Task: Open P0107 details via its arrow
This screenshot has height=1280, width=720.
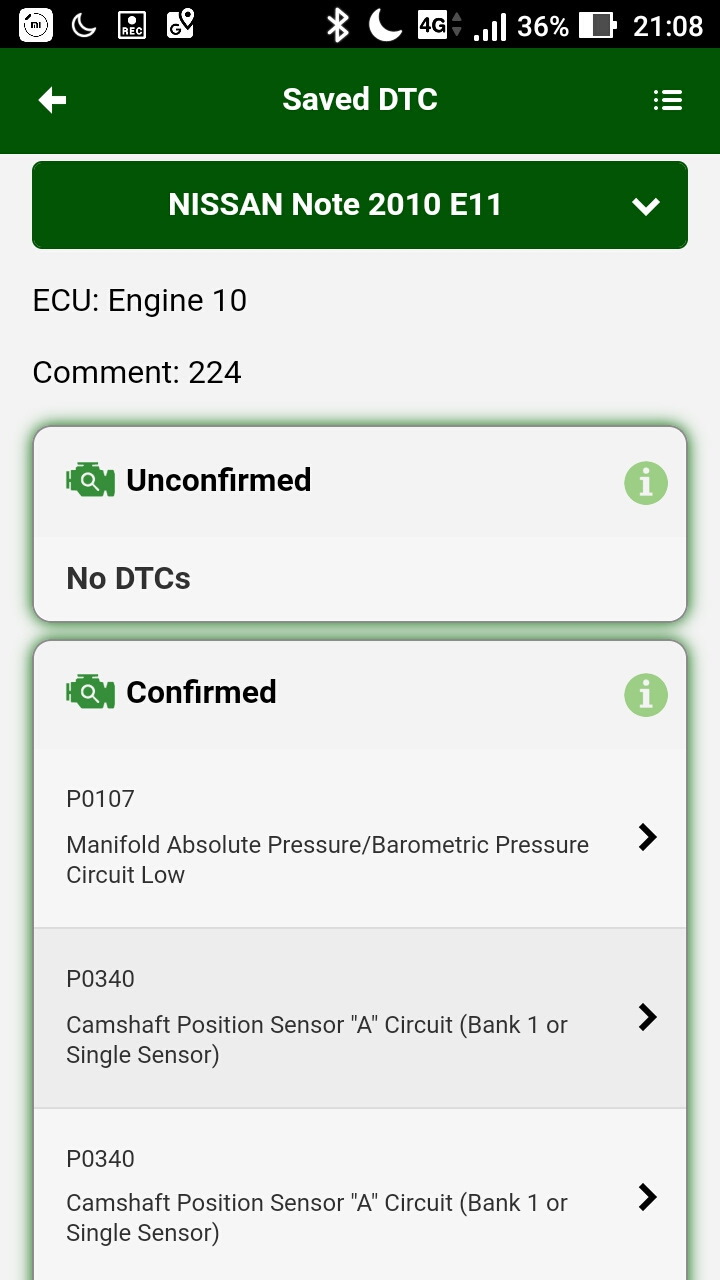Action: point(648,837)
